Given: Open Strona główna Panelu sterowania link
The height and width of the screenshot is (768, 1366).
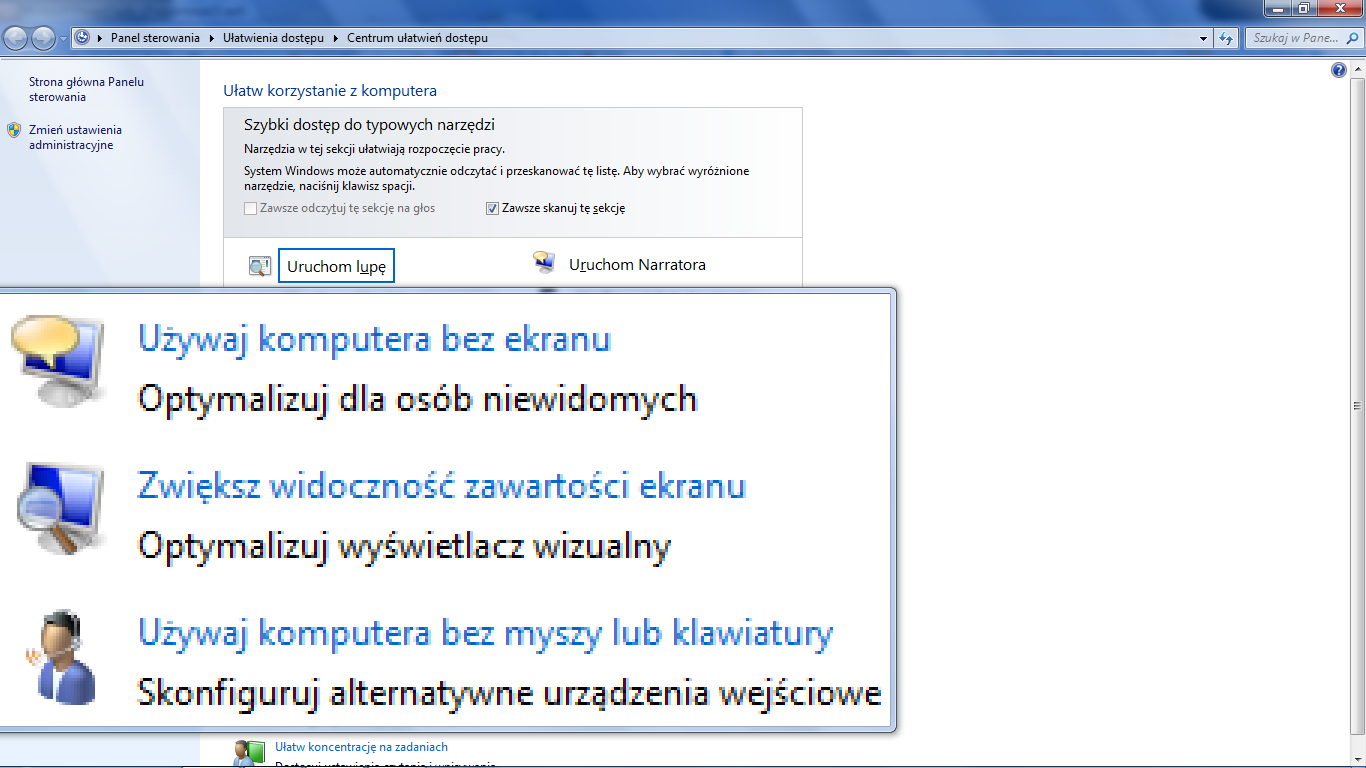Looking at the screenshot, I should pos(87,89).
